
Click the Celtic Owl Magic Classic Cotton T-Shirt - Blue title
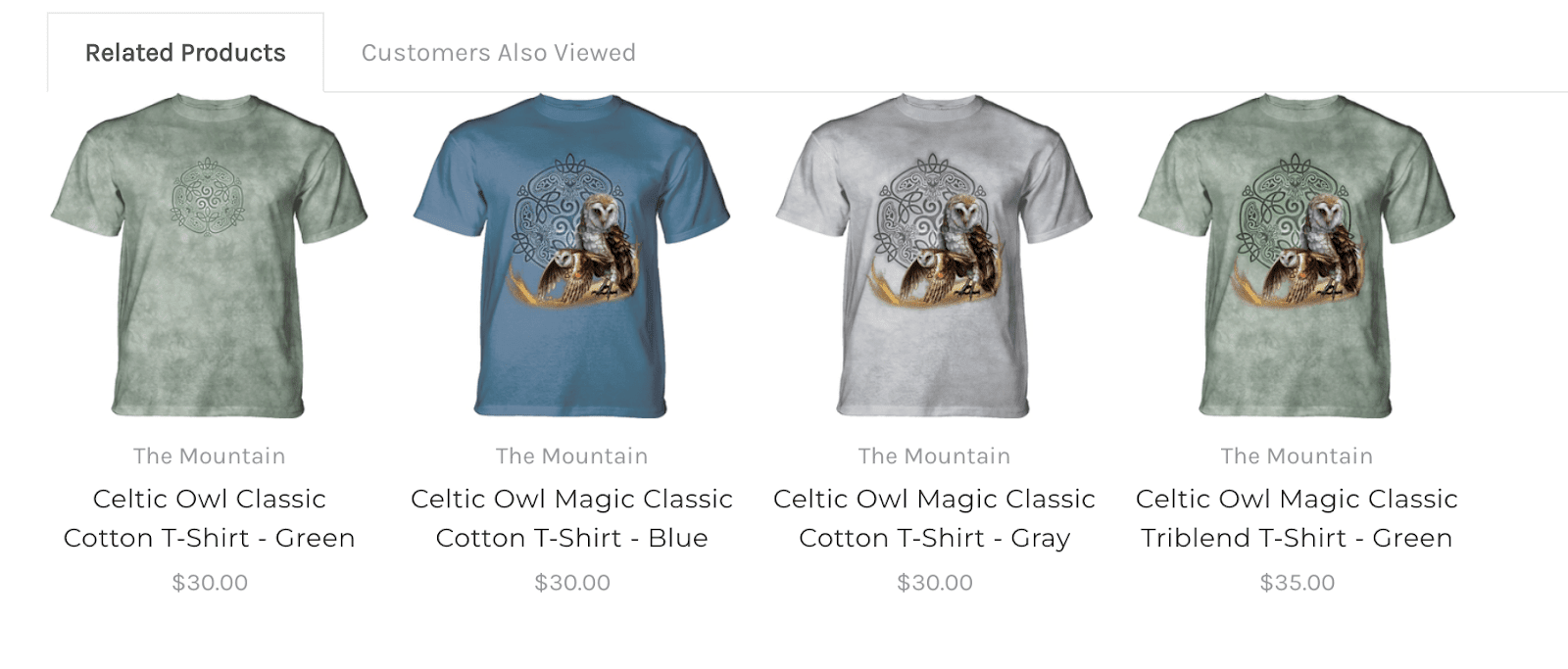(572, 518)
